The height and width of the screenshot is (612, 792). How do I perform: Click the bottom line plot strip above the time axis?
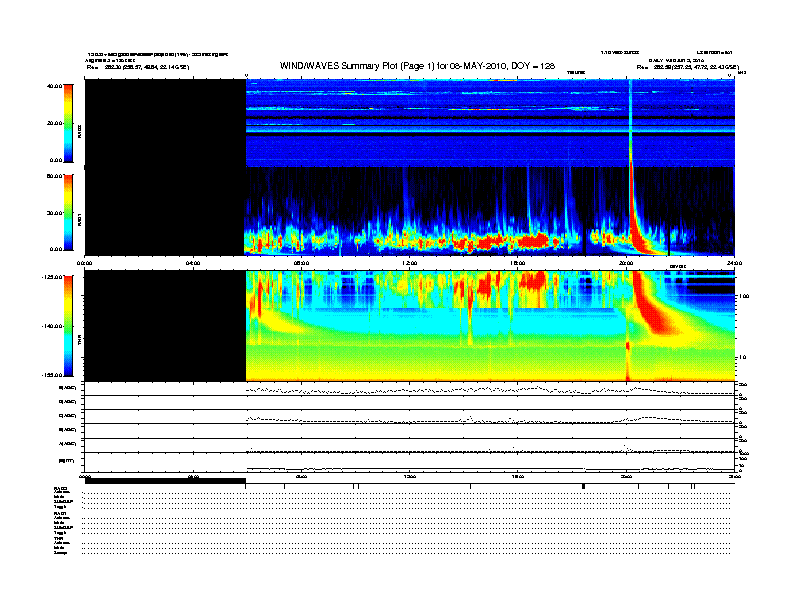(x=409, y=462)
